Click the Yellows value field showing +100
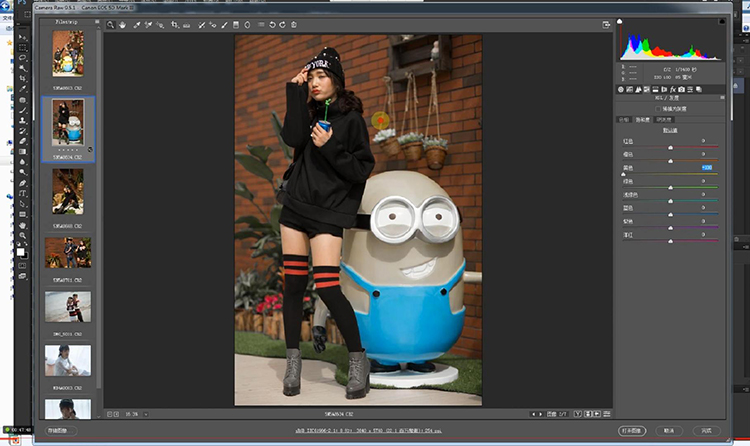 (x=707, y=167)
